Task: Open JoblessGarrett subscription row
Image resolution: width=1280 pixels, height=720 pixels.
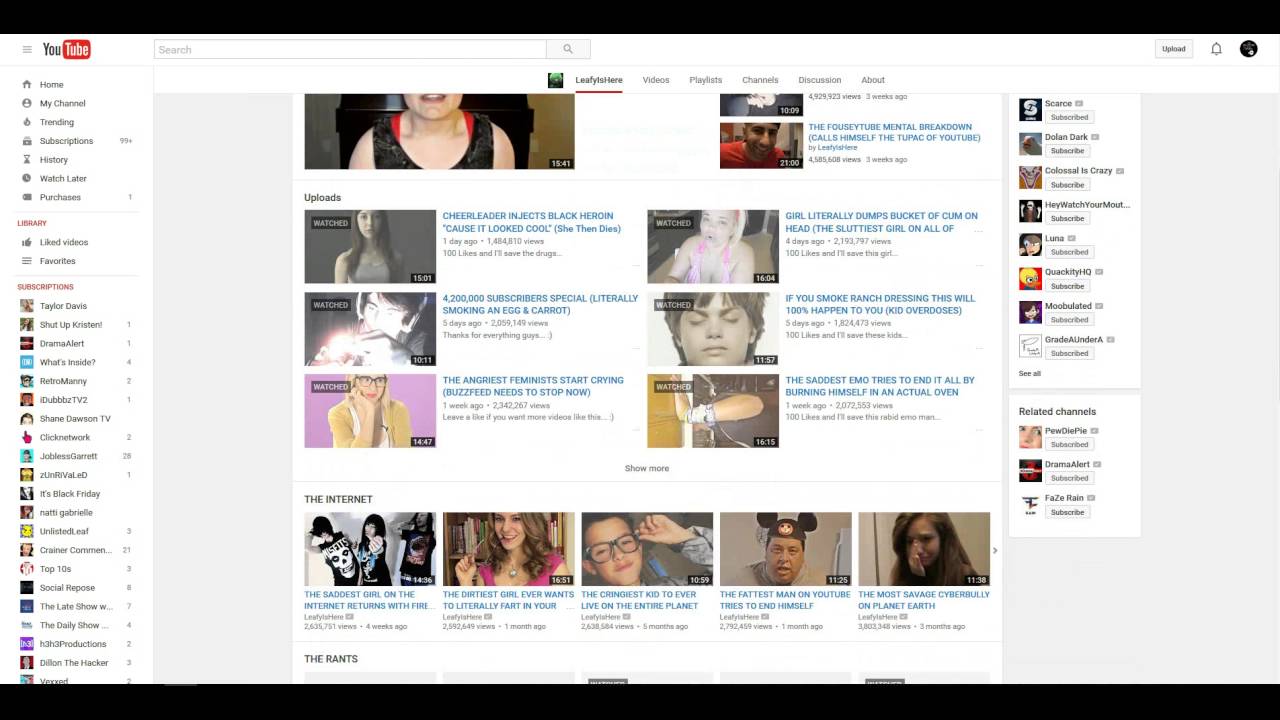Action: click(76, 456)
